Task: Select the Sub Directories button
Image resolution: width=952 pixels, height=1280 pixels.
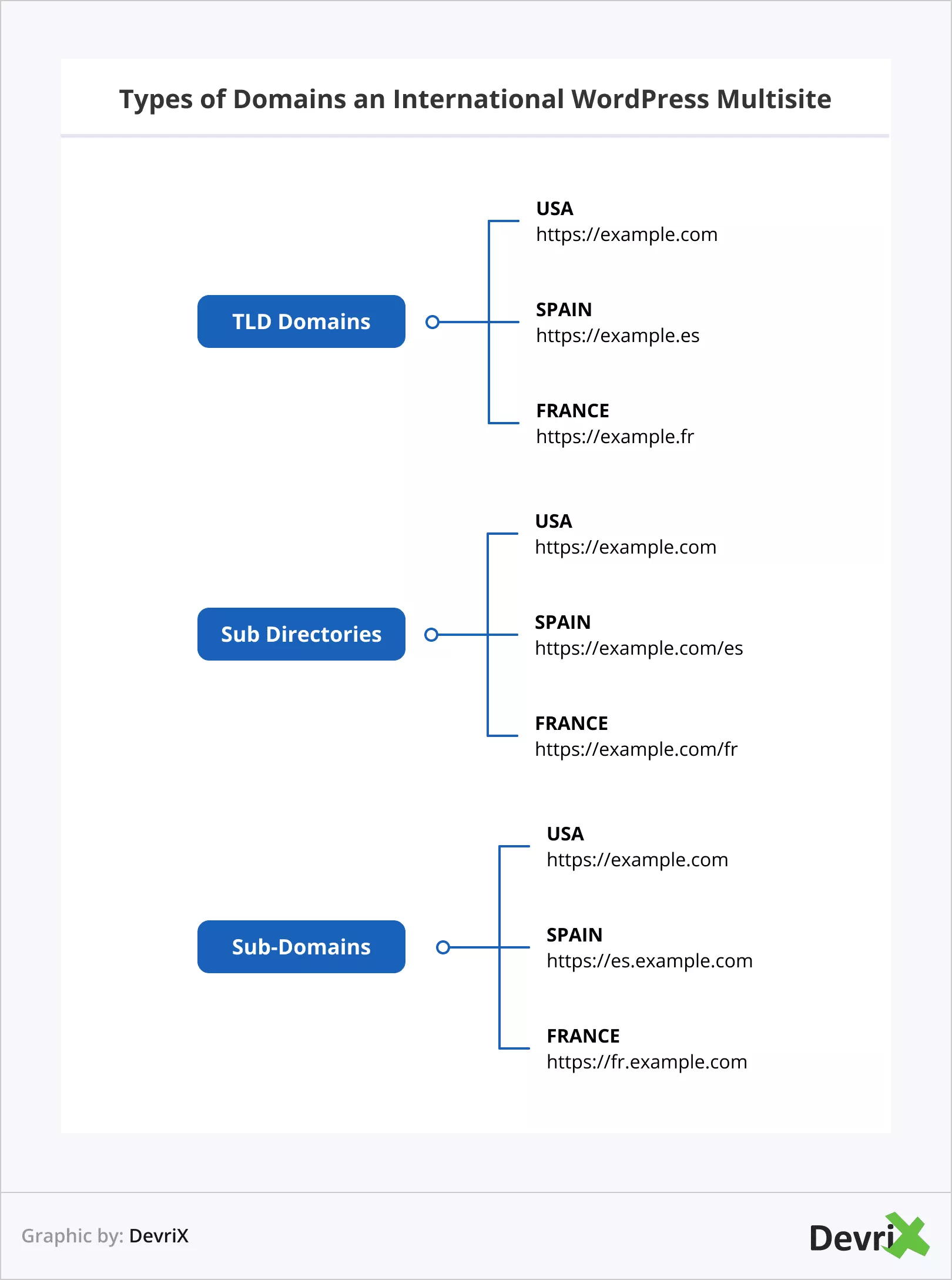Action: click(301, 635)
